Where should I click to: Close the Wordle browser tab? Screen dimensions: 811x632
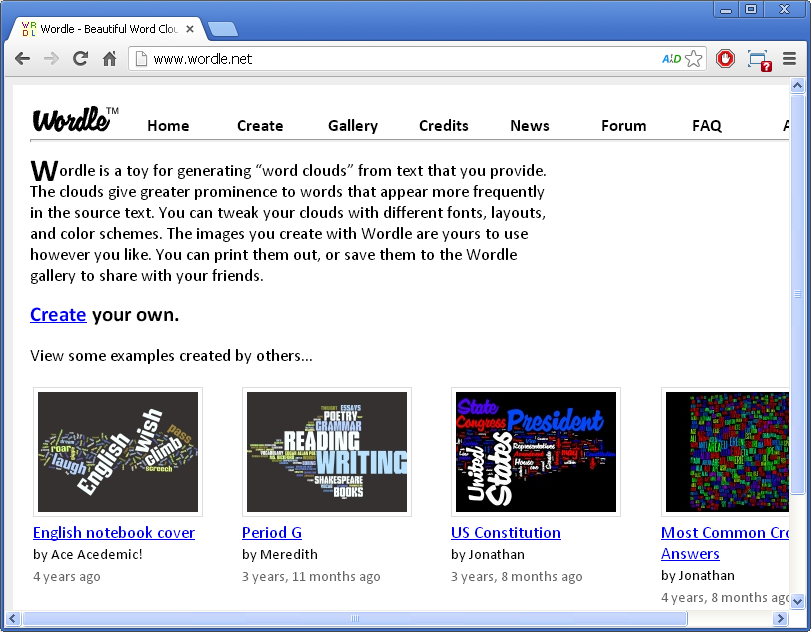(190, 29)
